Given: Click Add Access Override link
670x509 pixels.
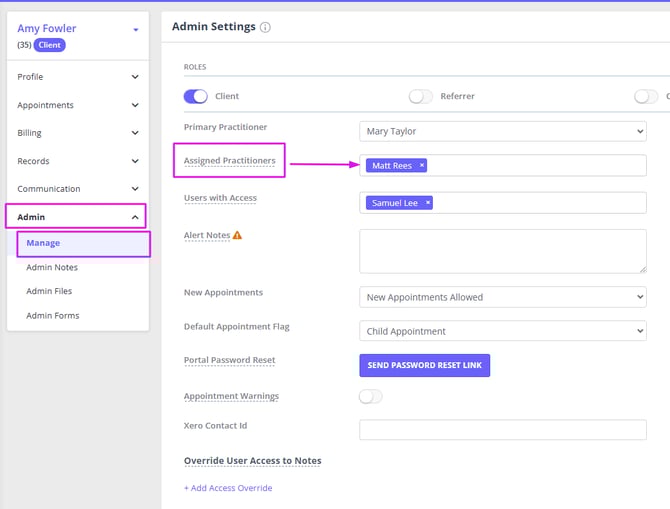Looking at the screenshot, I should click(228, 488).
